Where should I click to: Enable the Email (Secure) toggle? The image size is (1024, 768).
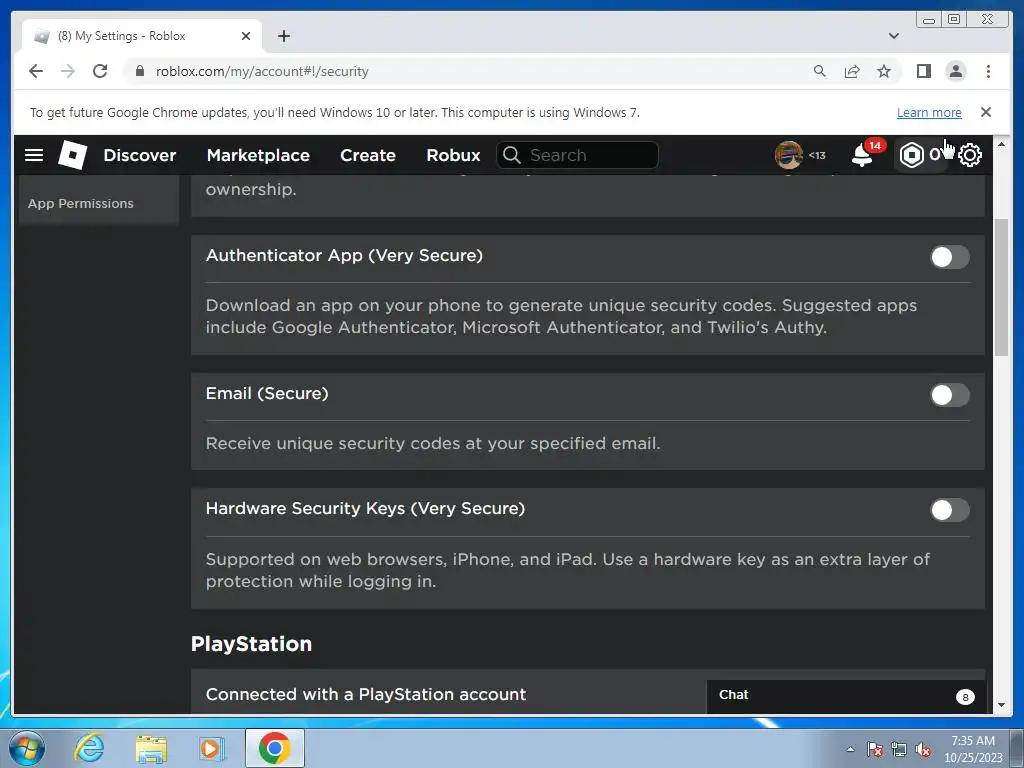tap(950, 394)
